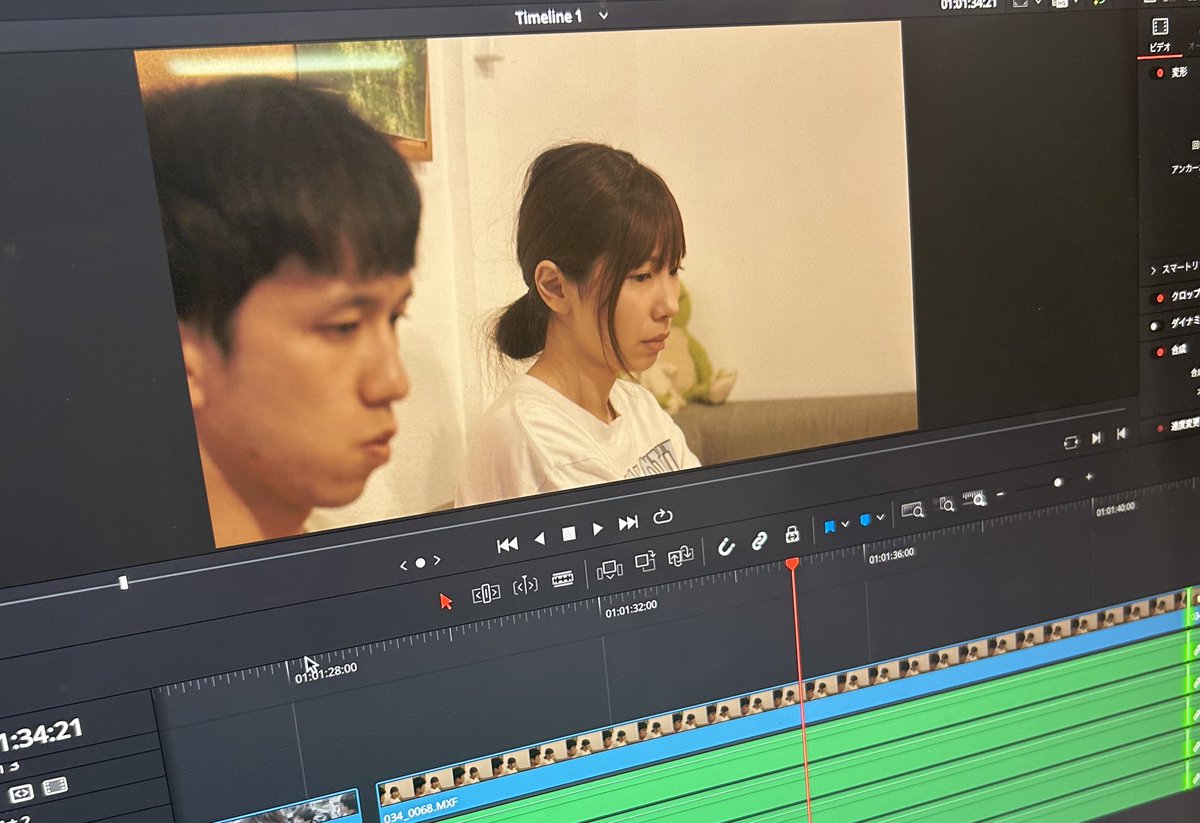The width and height of the screenshot is (1200, 823).
Task: Select the red arrow Selection mode tool
Action: tap(446, 601)
